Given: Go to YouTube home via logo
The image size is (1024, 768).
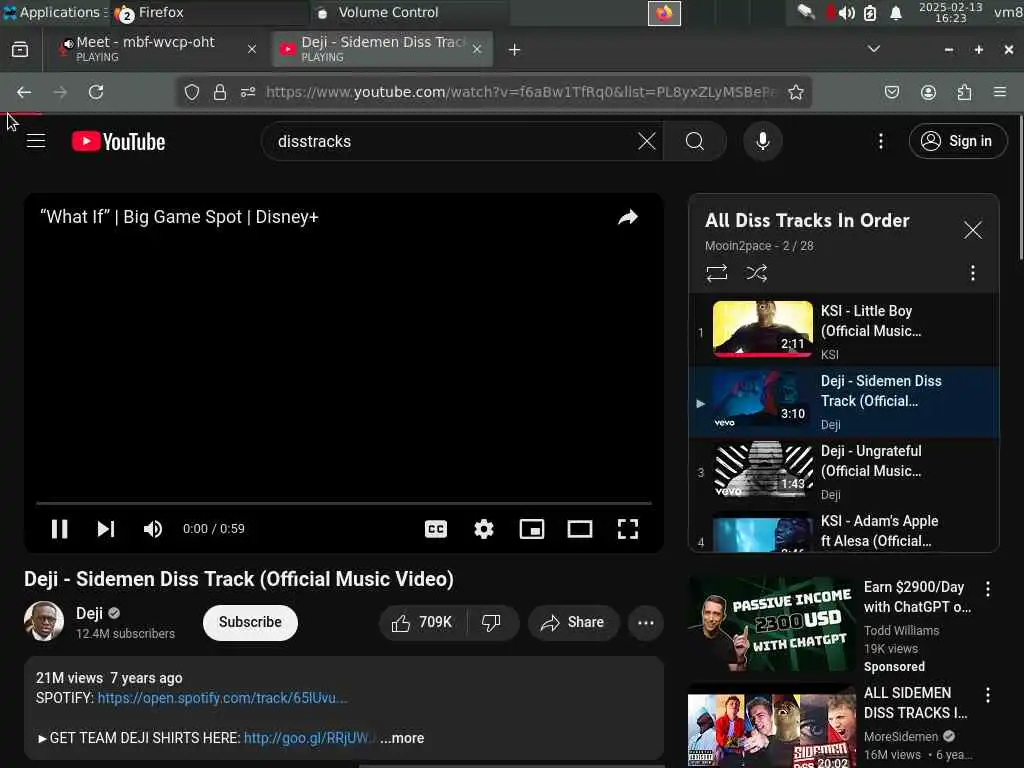Looking at the screenshot, I should point(118,141).
